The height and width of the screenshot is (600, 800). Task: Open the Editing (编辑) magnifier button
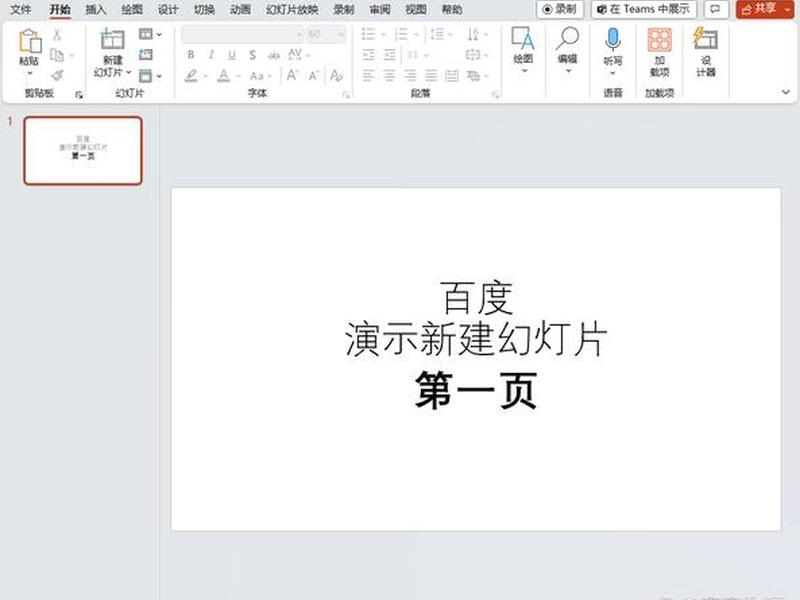coord(567,51)
